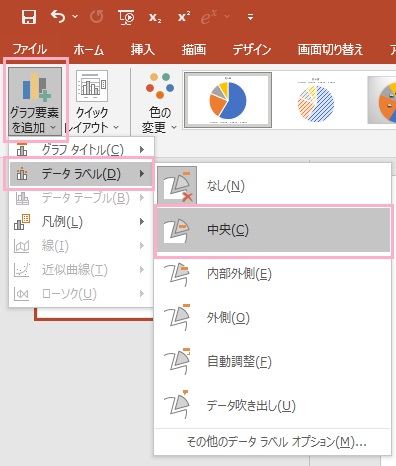This screenshot has width=396, height=466.
Task: Apply superscript x² formatting
Action: (184, 17)
